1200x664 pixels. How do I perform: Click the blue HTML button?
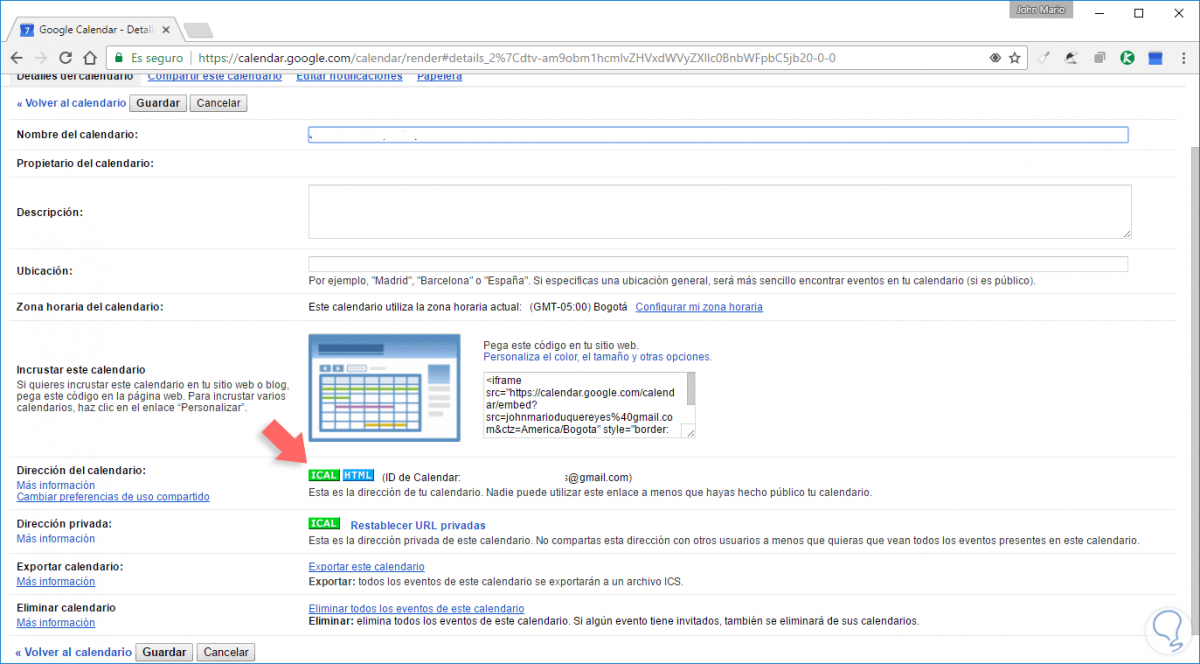(358, 475)
